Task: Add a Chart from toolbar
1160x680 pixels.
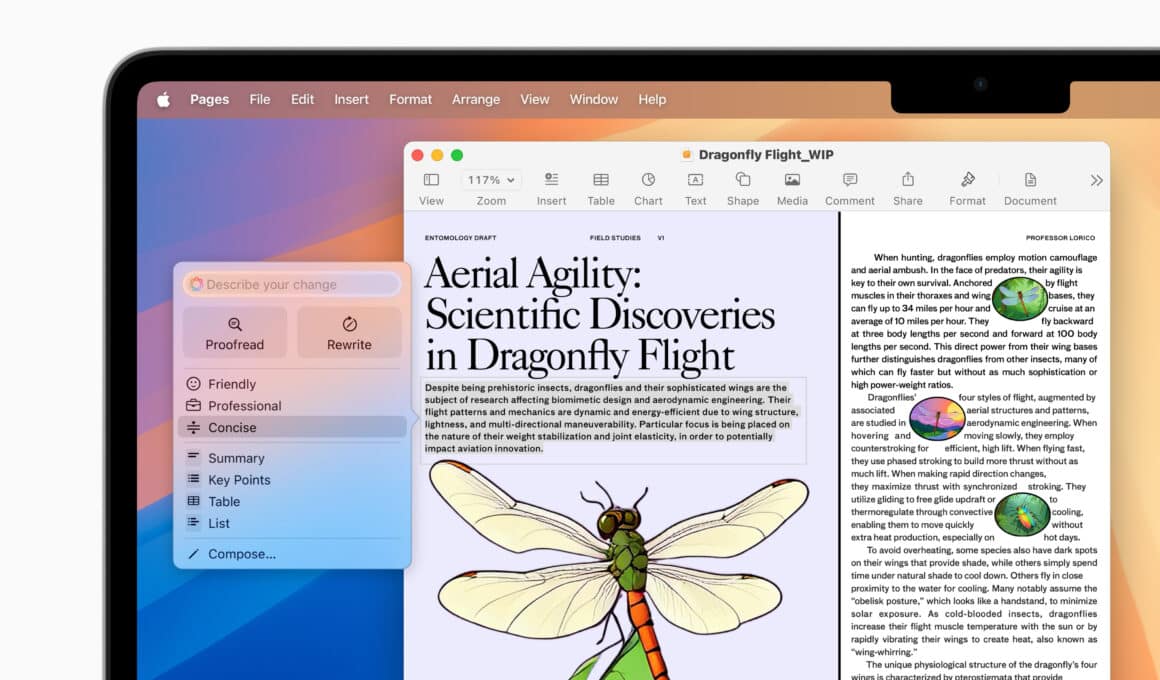Action: coord(648,180)
